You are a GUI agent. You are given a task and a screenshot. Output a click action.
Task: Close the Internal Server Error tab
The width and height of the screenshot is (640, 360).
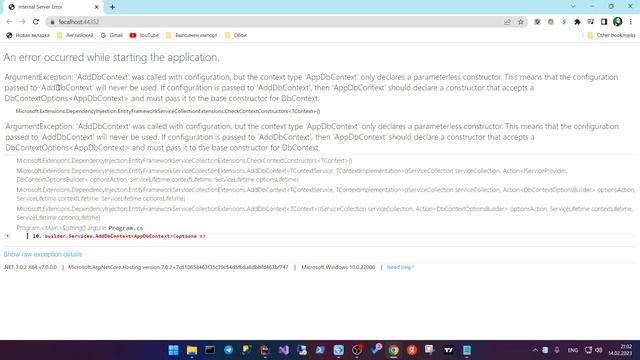point(96,7)
